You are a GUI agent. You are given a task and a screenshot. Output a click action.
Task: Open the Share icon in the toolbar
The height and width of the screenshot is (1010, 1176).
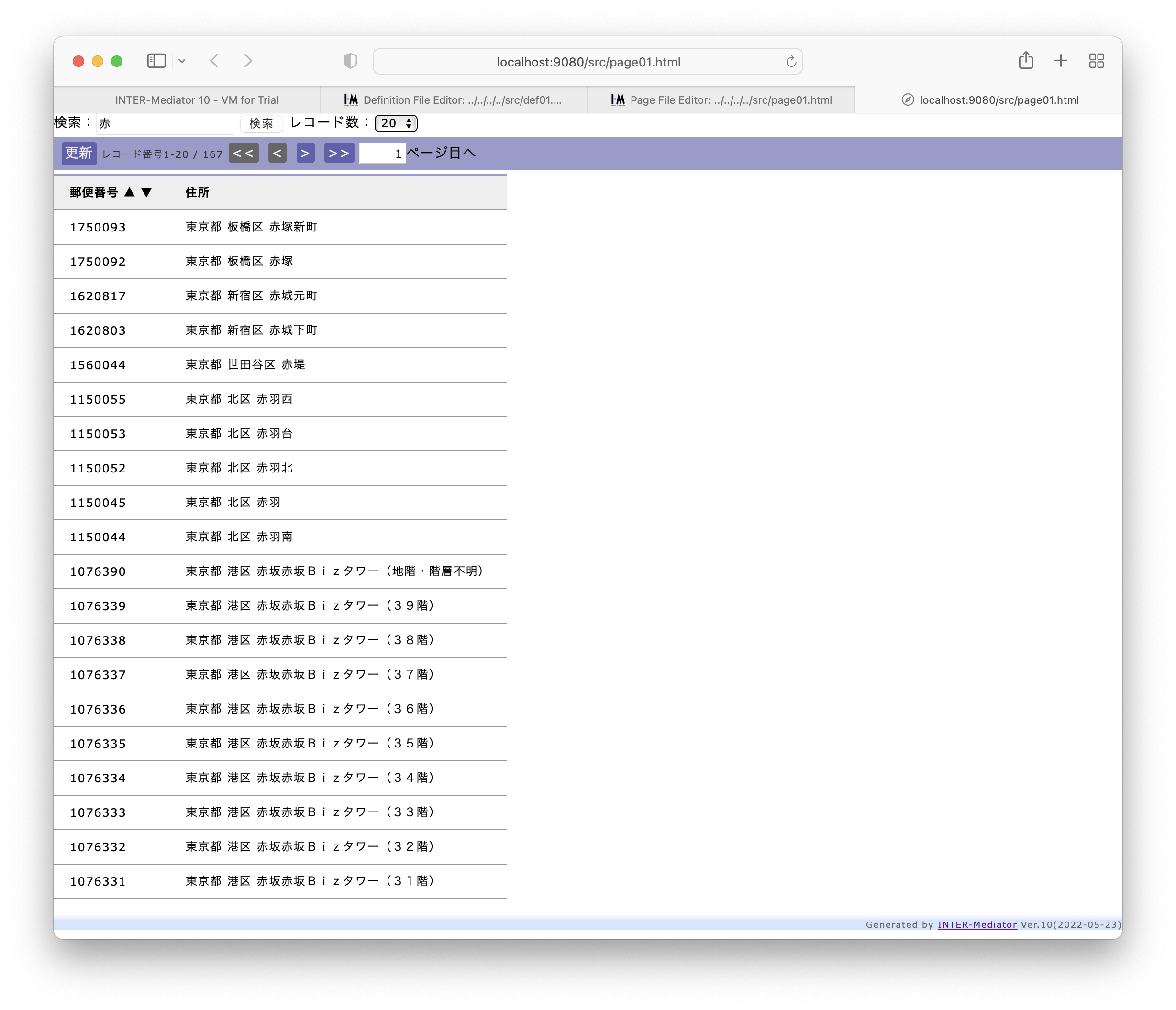(1026, 60)
